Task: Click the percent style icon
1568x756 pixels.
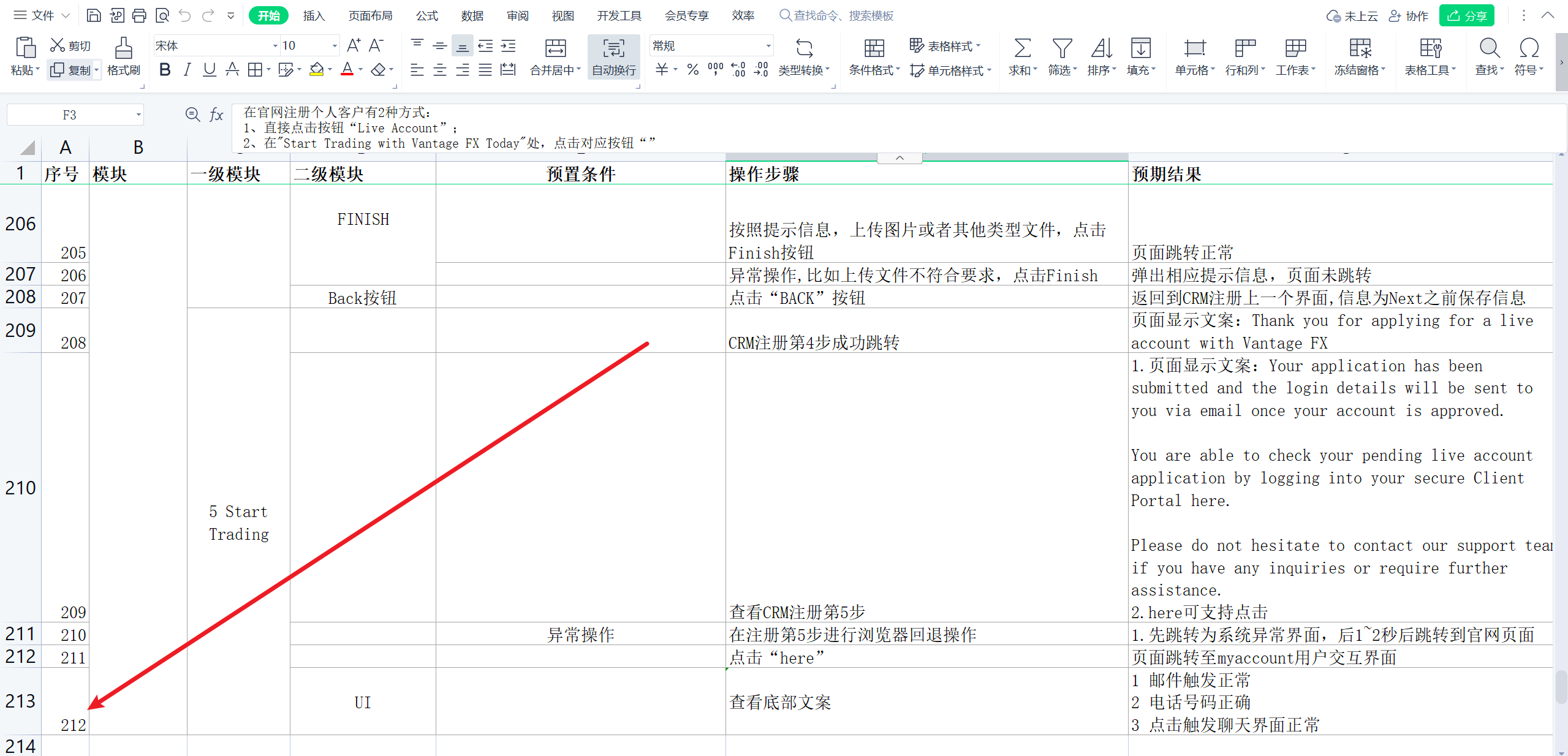Action: click(693, 70)
